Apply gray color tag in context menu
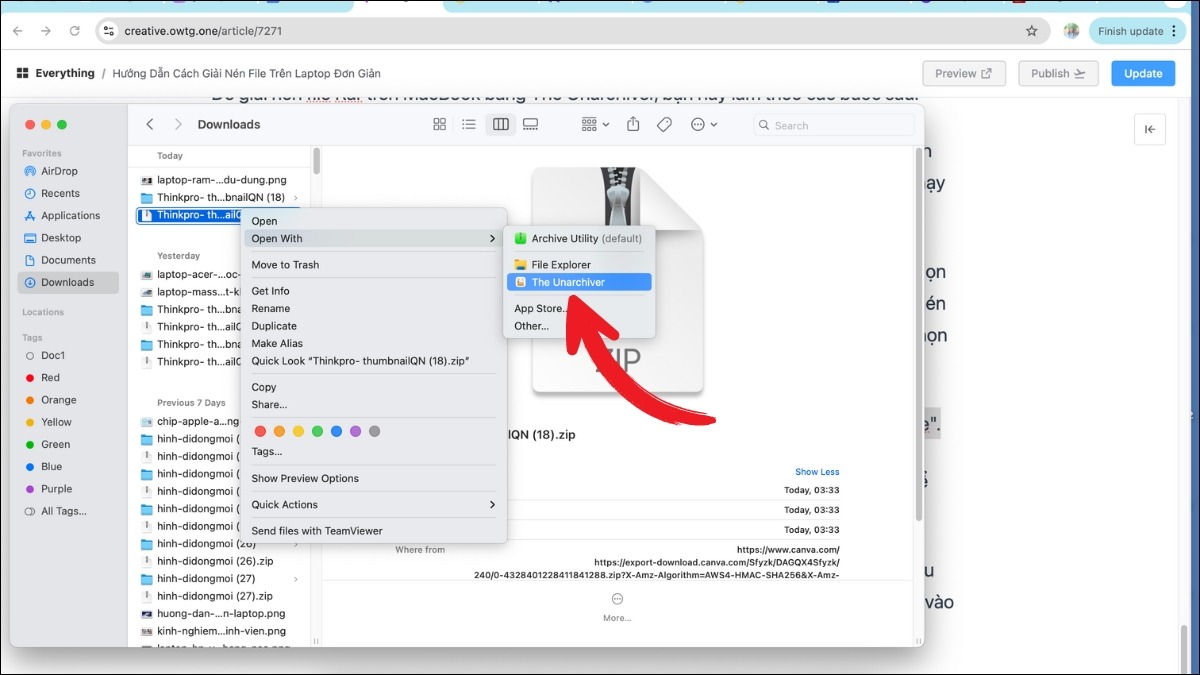The width and height of the screenshot is (1200, 675). click(x=374, y=431)
